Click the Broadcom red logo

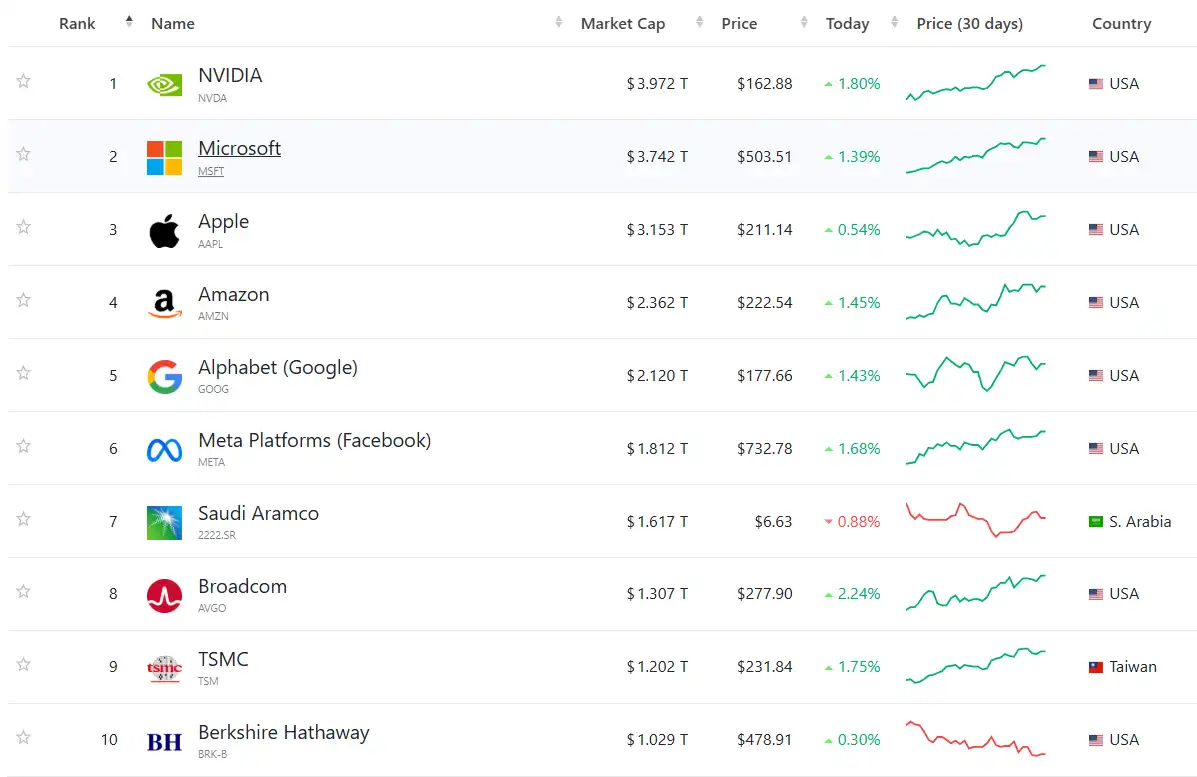point(164,595)
